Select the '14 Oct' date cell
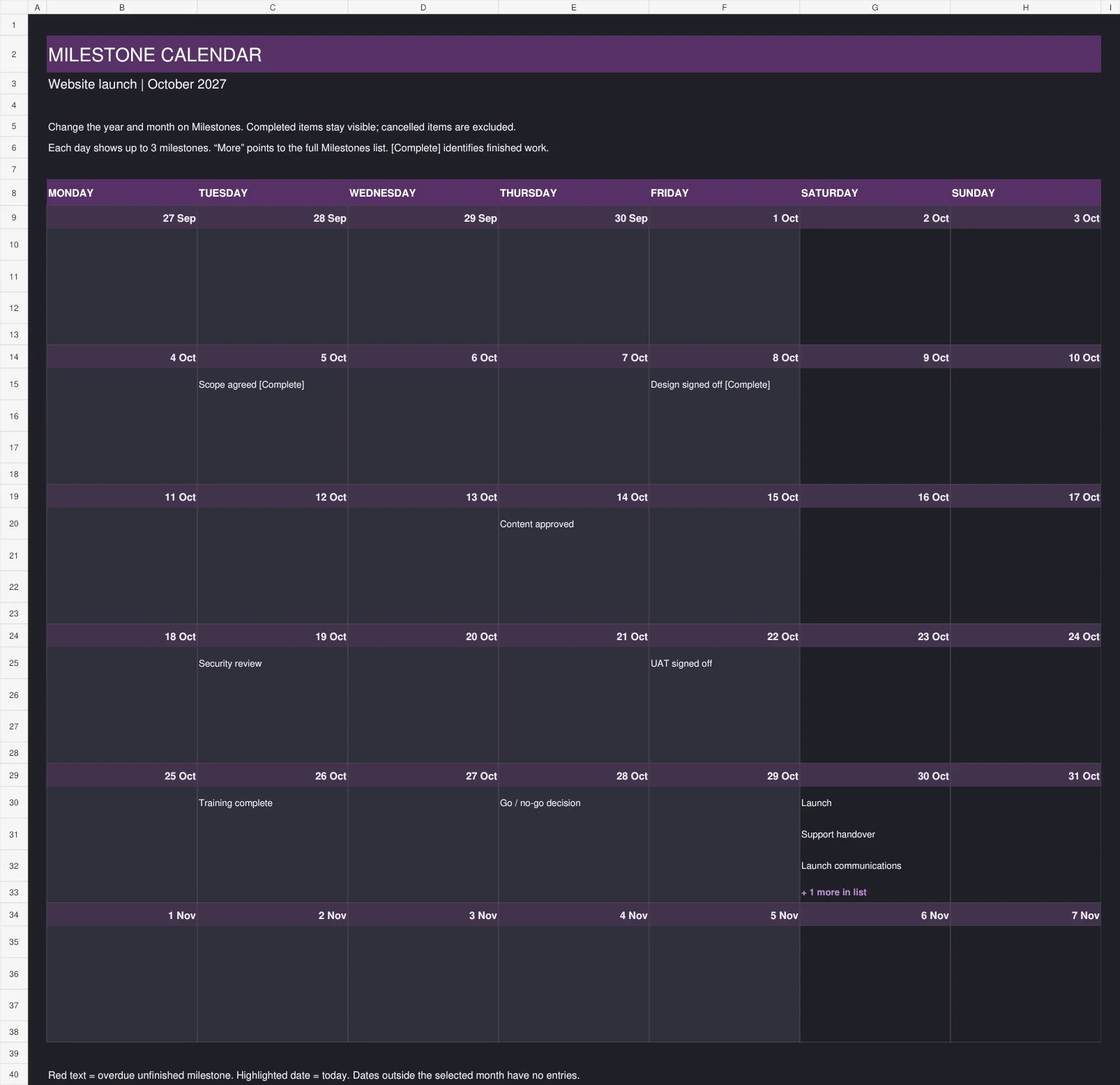The width and height of the screenshot is (1120, 1085). pos(574,496)
